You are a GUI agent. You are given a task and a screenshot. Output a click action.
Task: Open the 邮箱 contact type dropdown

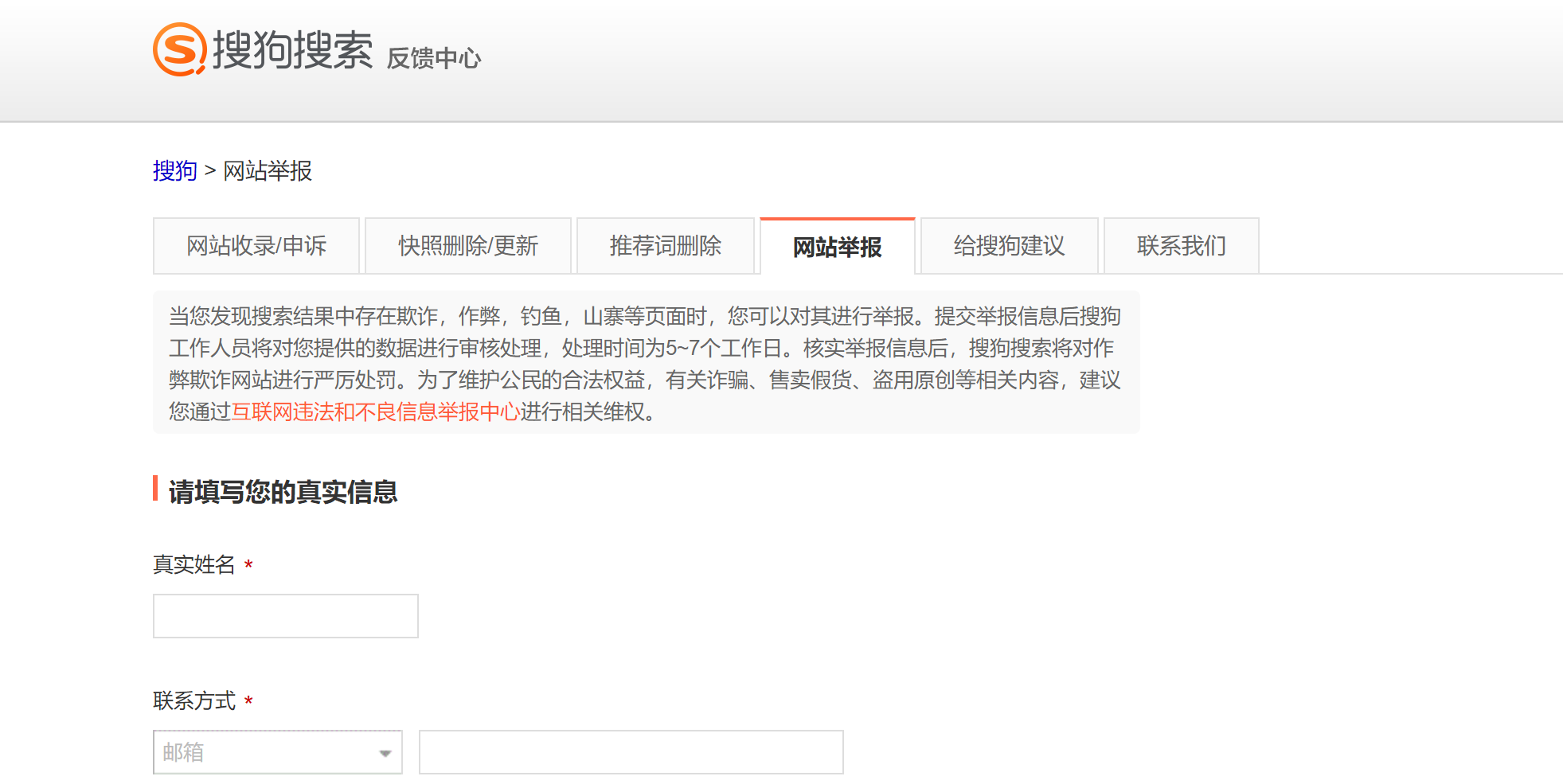(267, 752)
